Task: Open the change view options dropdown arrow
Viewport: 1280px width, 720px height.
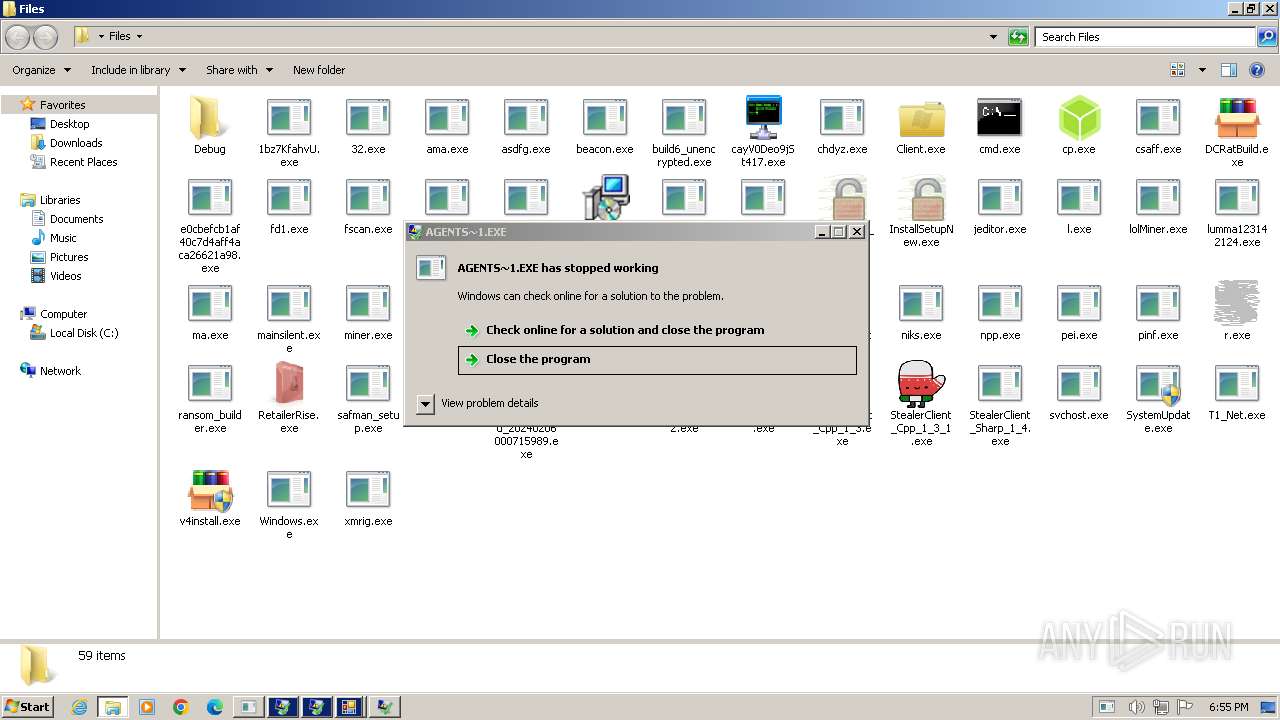Action: click(1202, 70)
